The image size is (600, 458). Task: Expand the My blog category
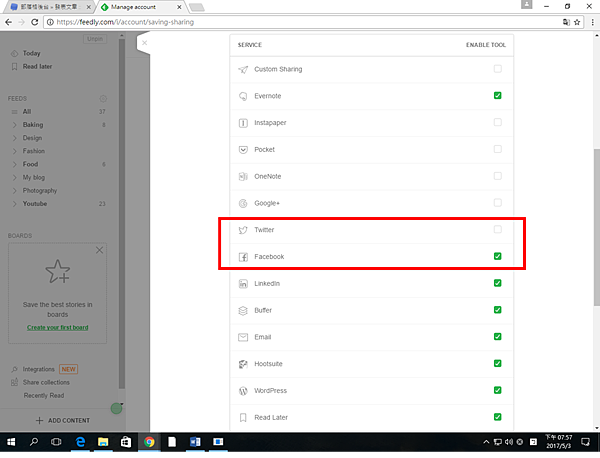(15, 178)
